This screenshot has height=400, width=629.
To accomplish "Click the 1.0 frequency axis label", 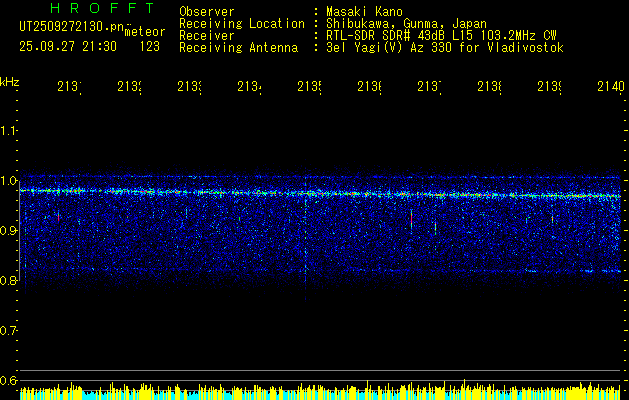I will click(x=8, y=181).
